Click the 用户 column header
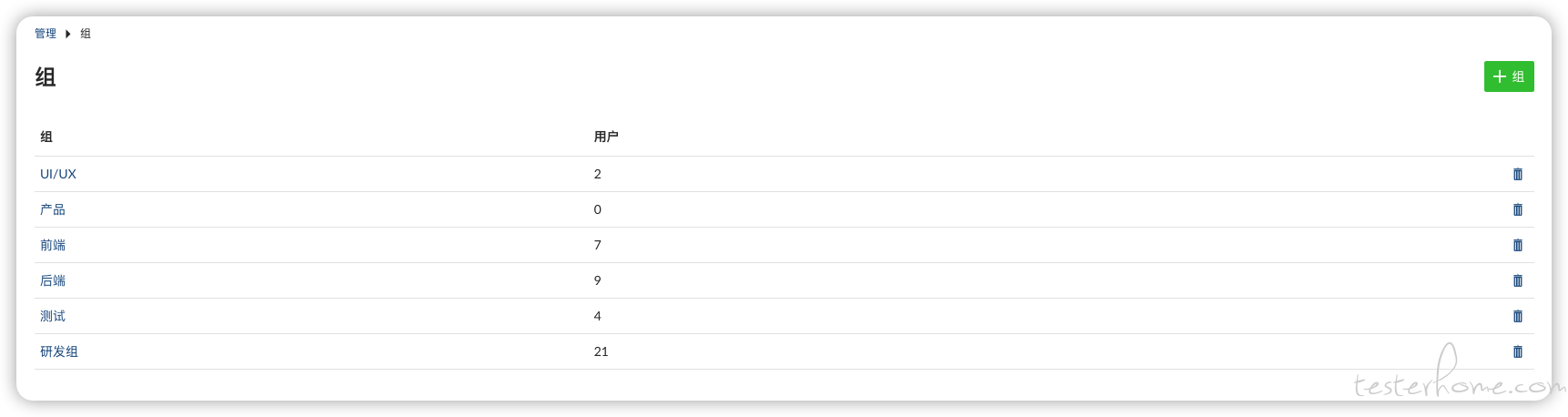Viewport: 1568px width, 417px height. (x=606, y=137)
